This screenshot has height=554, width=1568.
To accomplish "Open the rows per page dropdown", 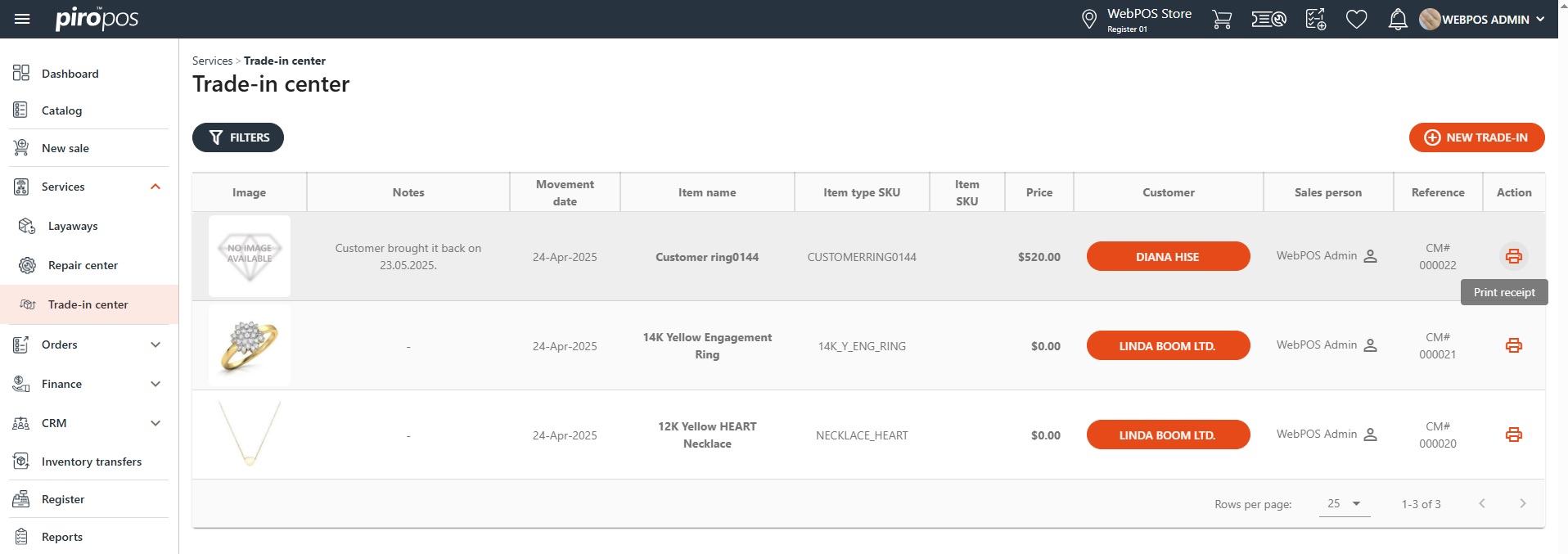I will [1344, 504].
